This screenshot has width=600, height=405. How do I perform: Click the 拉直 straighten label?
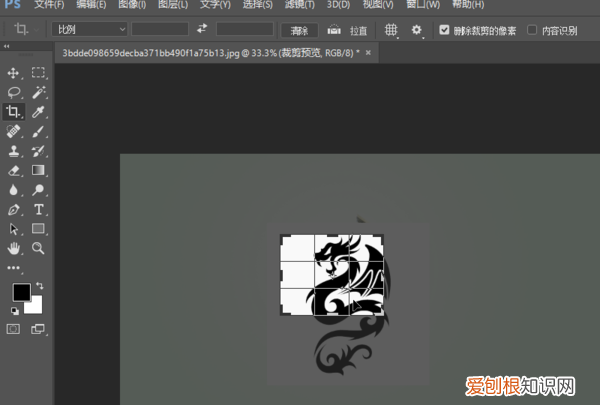(x=359, y=30)
